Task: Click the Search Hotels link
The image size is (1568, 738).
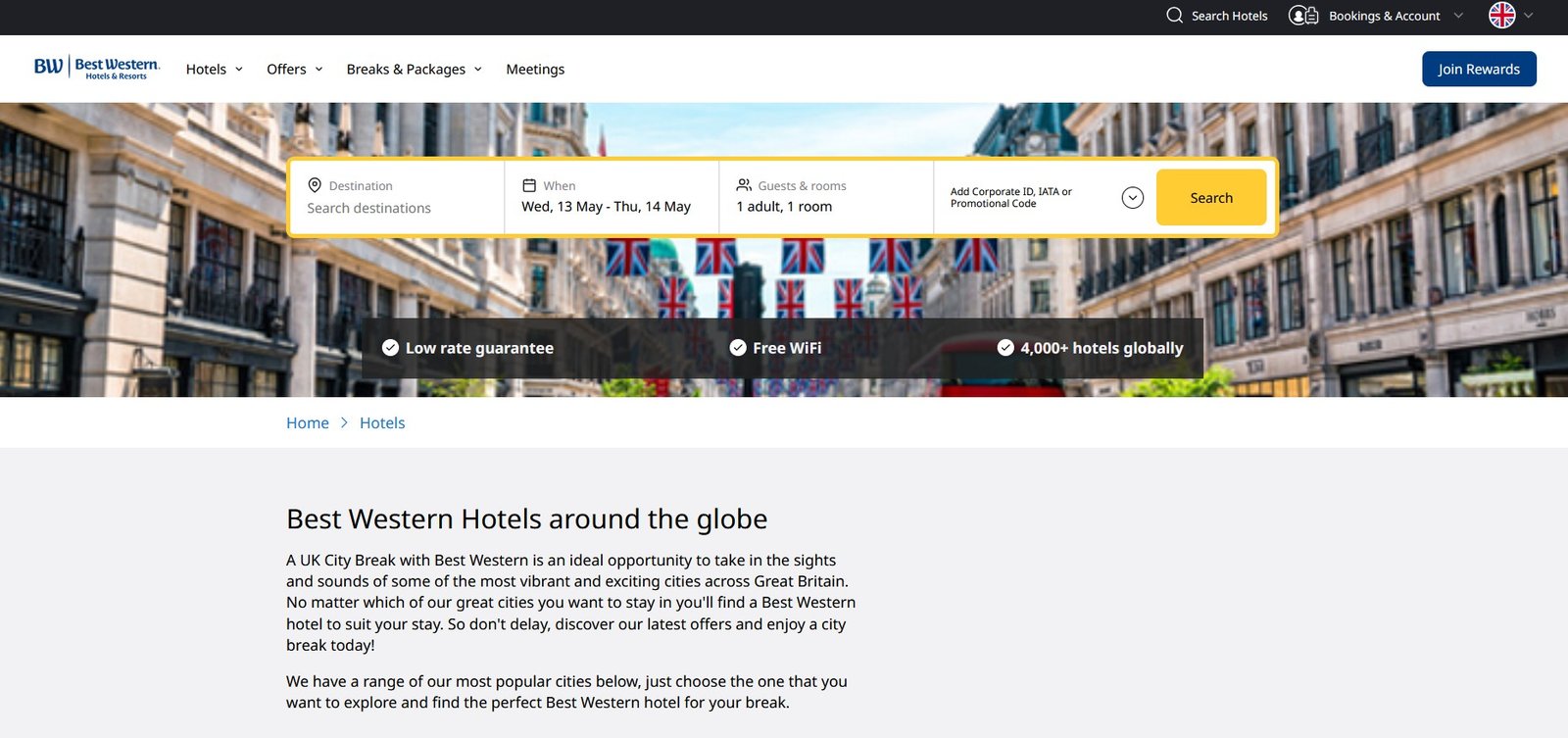Action: (1229, 16)
